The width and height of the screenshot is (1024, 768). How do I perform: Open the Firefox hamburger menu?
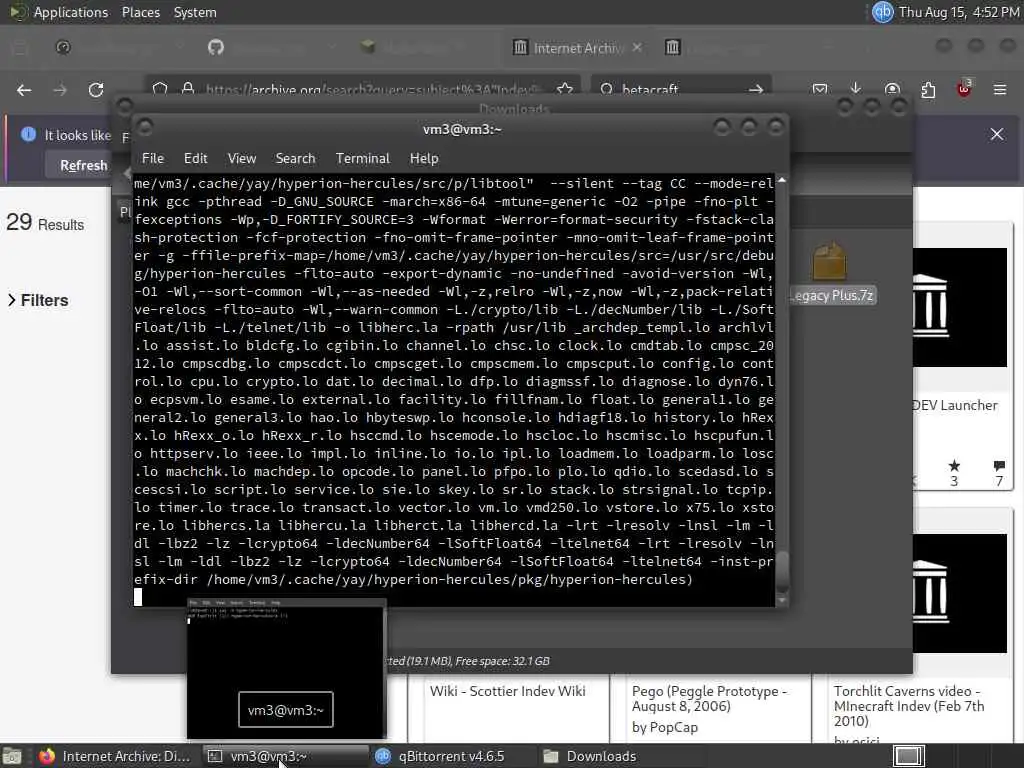(x=1000, y=89)
